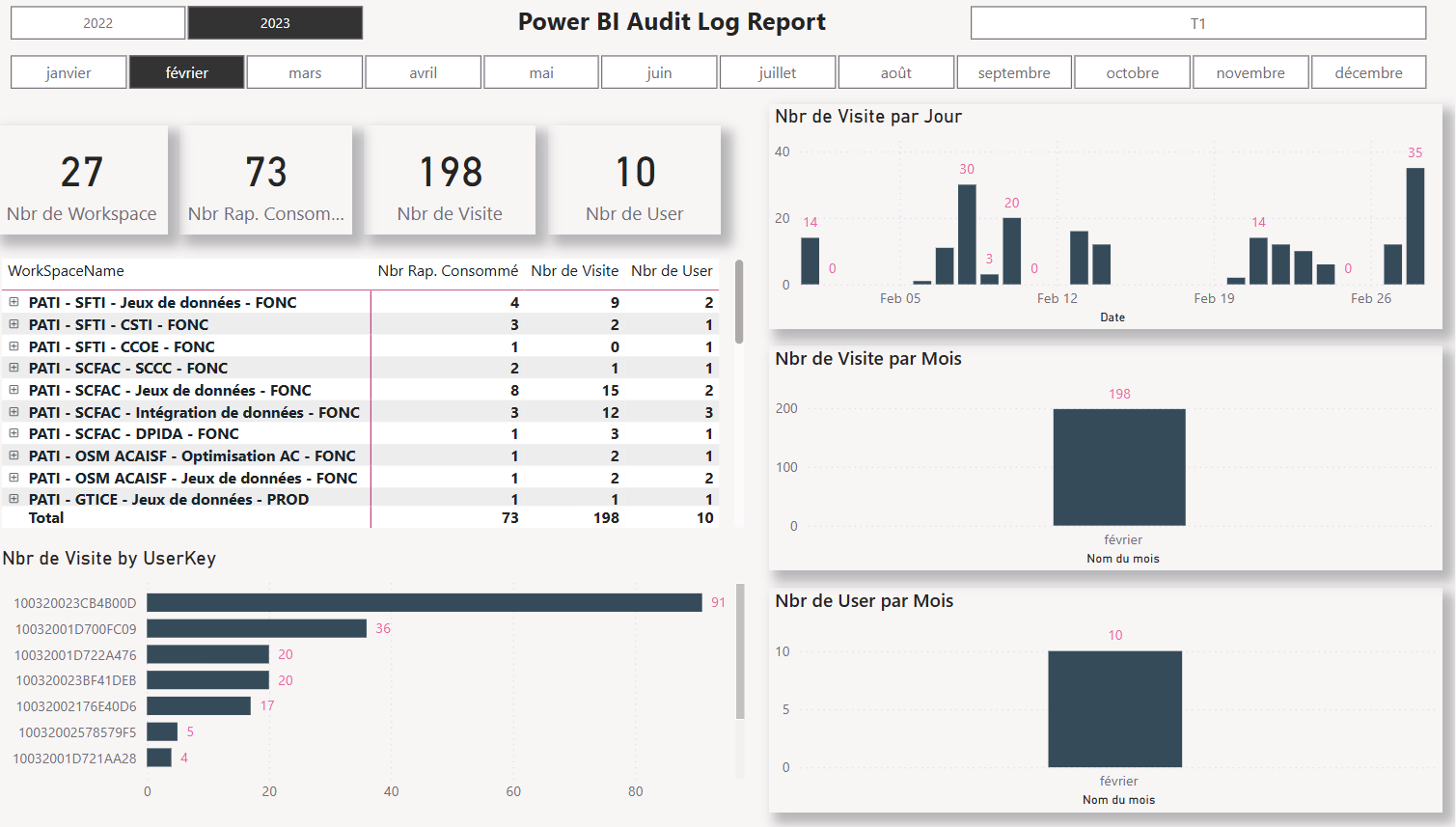This screenshot has height=827, width=1456.
Task: Filter the report by janvier
Action: tap(69, 72)
